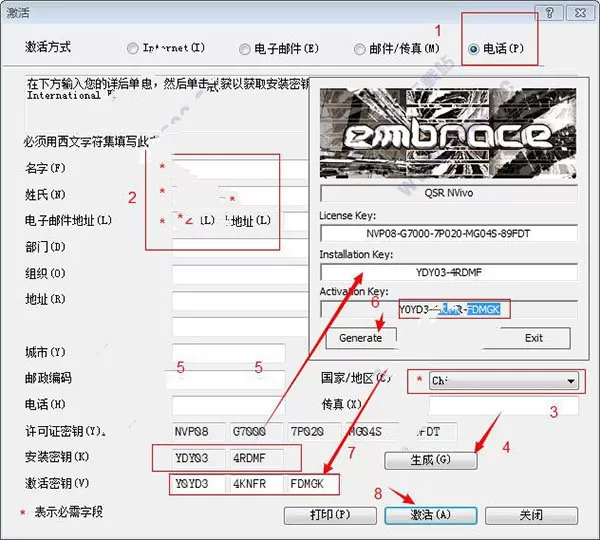Click the activation key box Y0YD3
The width and height of the screenshot is (600, 540).
(199, 484)
